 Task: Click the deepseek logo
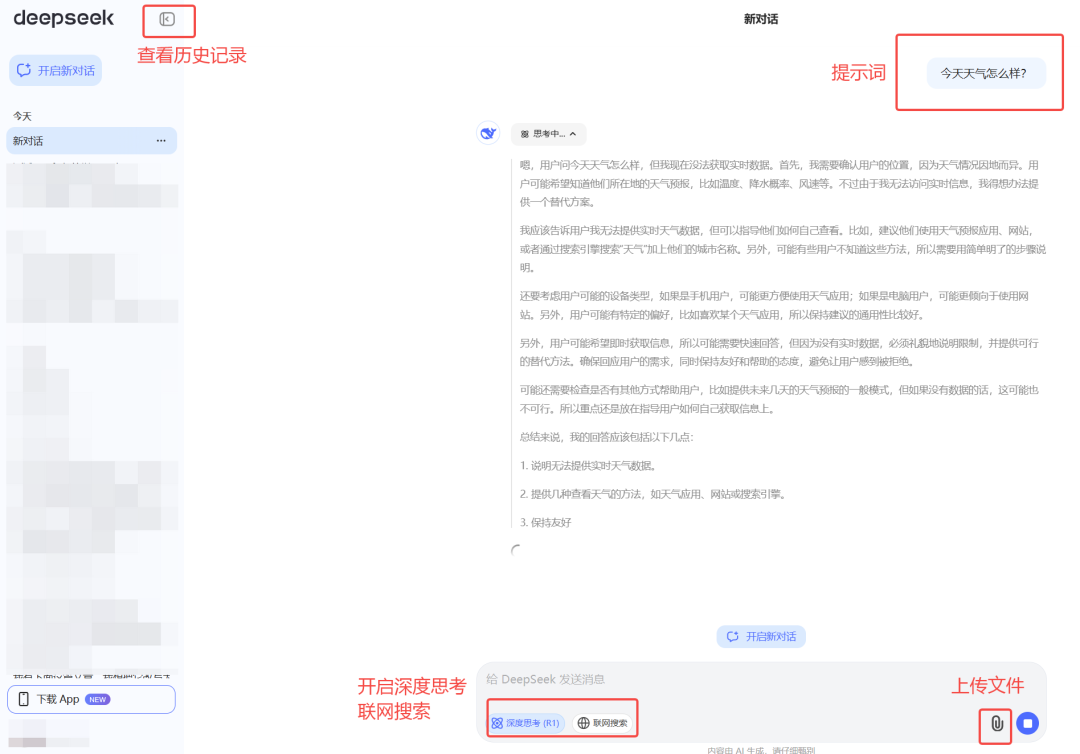[x=63, y=19]
